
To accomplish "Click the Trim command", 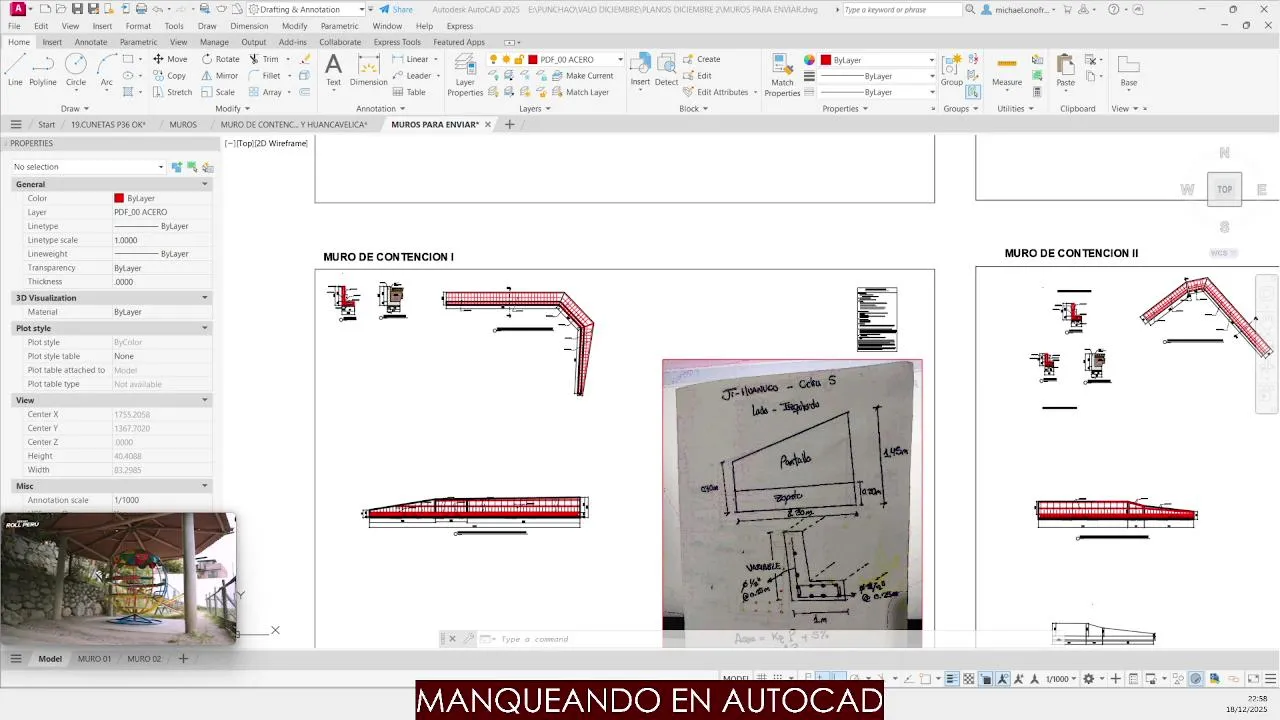I will [264, 59].
